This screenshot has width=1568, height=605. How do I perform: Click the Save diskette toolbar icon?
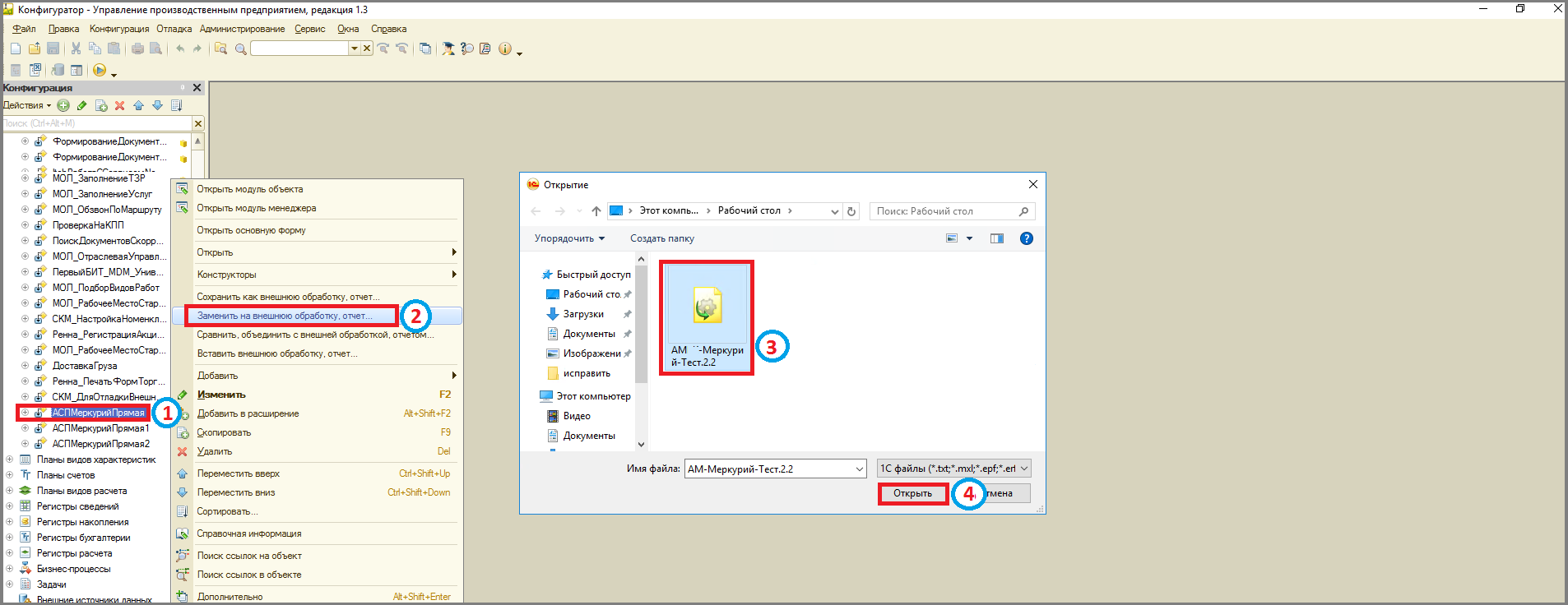click(x=53, y=48)
